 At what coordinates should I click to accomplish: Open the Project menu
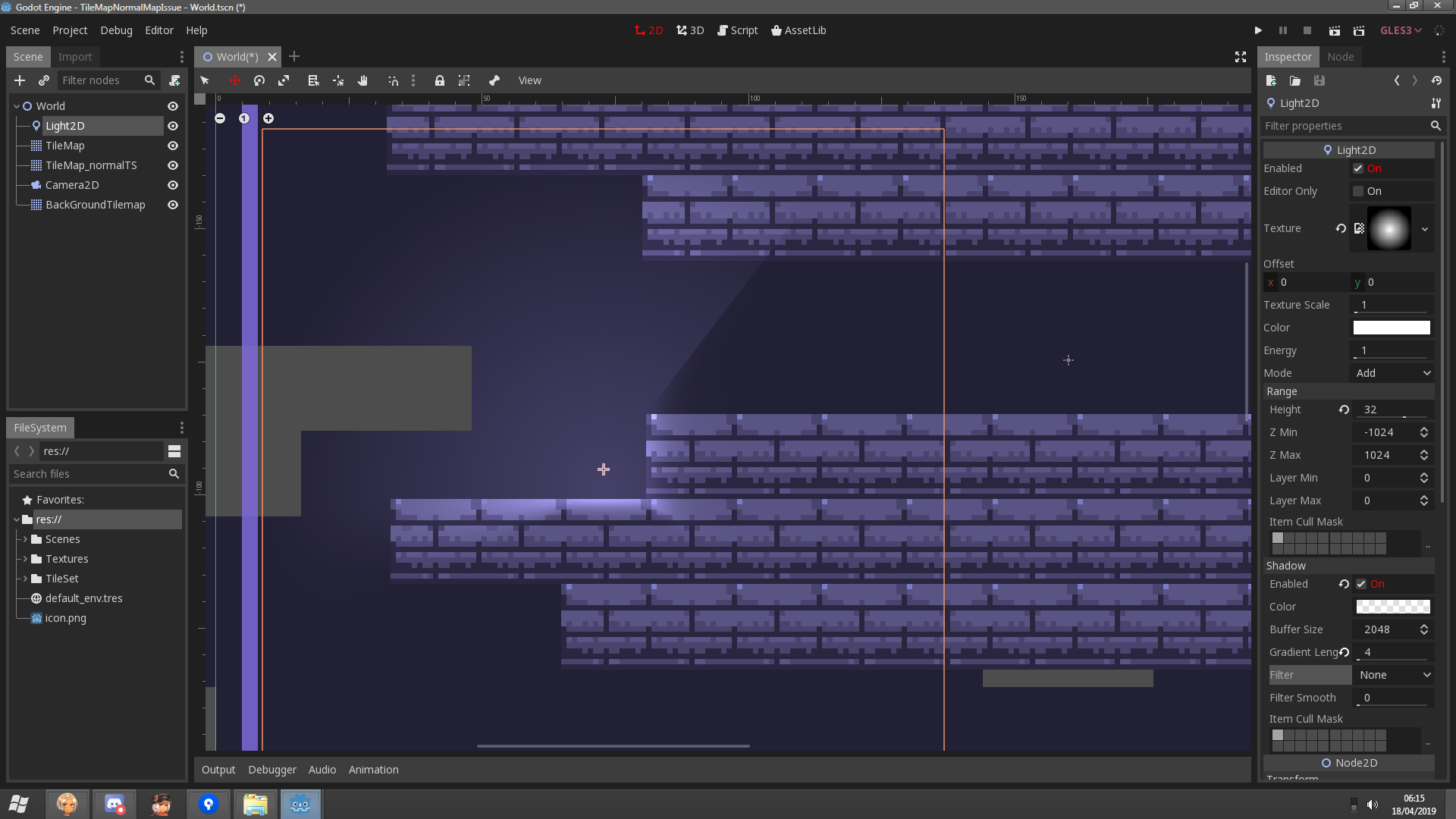(70, 30)
